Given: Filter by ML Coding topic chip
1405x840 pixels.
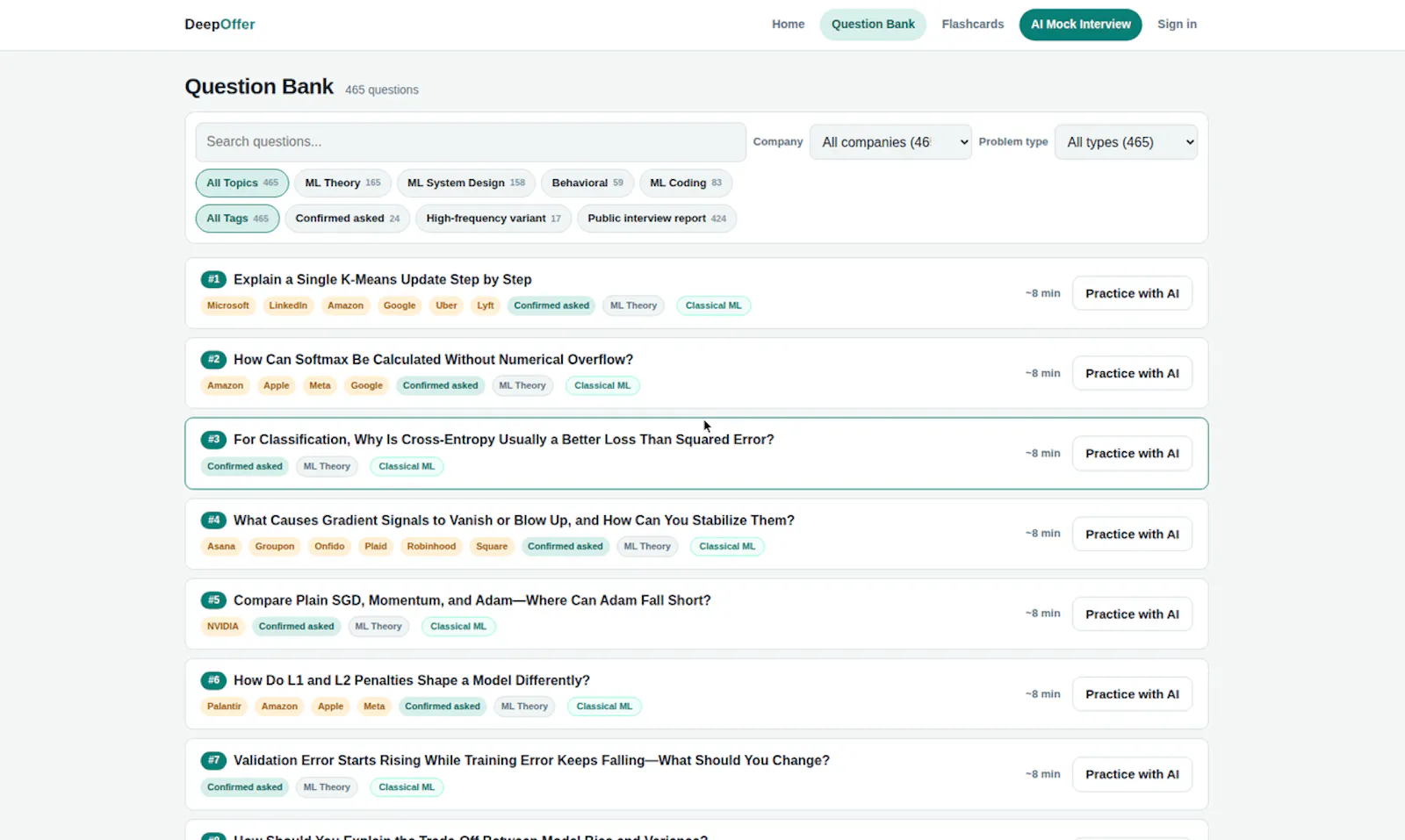Looking at the screenshot, I should [x=686, y=183].
